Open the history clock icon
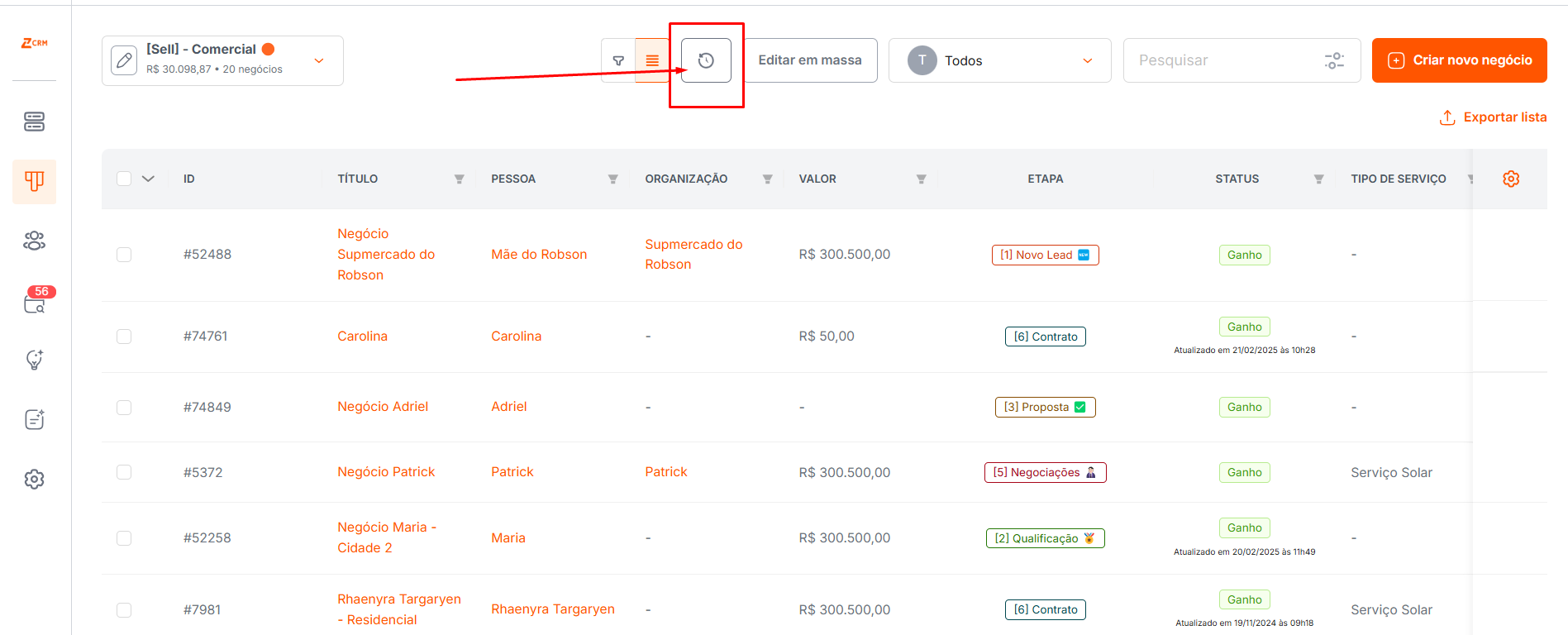The image size is (1568, 635). tap(706, 60)
